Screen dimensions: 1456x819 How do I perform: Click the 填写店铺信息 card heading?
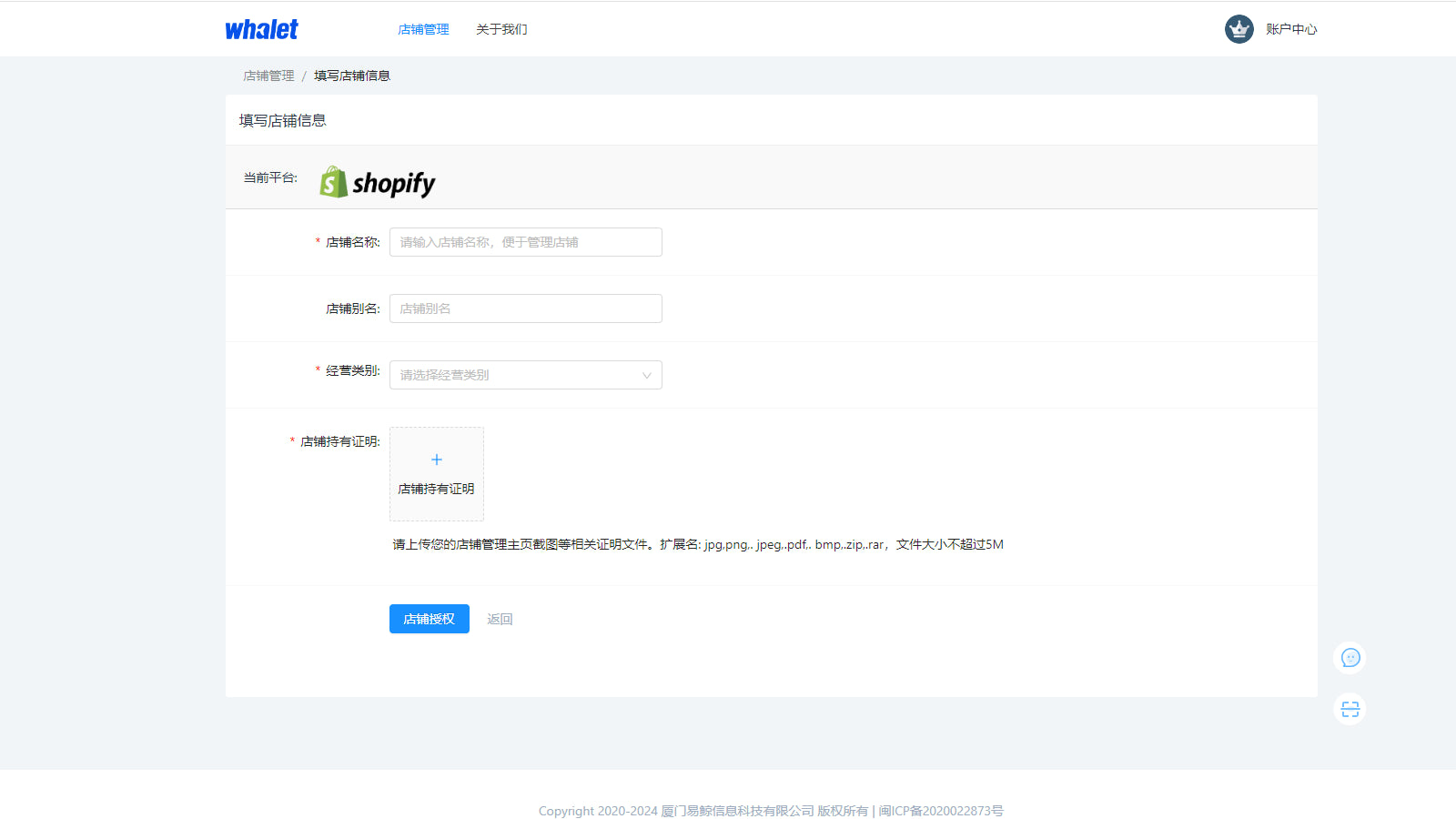point(282,120)
